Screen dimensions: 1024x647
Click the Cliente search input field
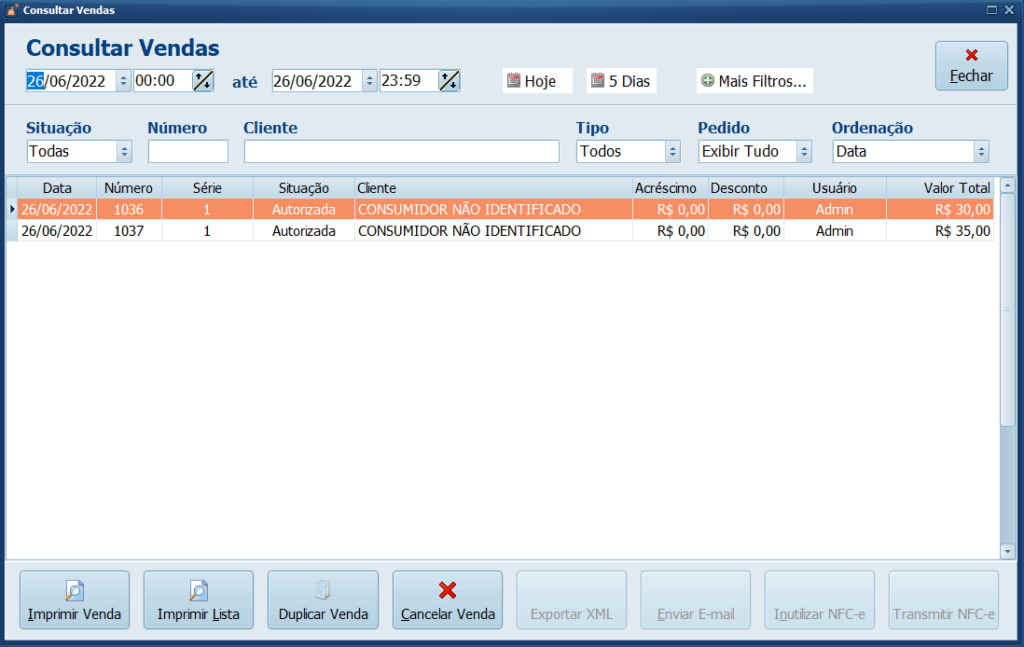coord(401,152)
